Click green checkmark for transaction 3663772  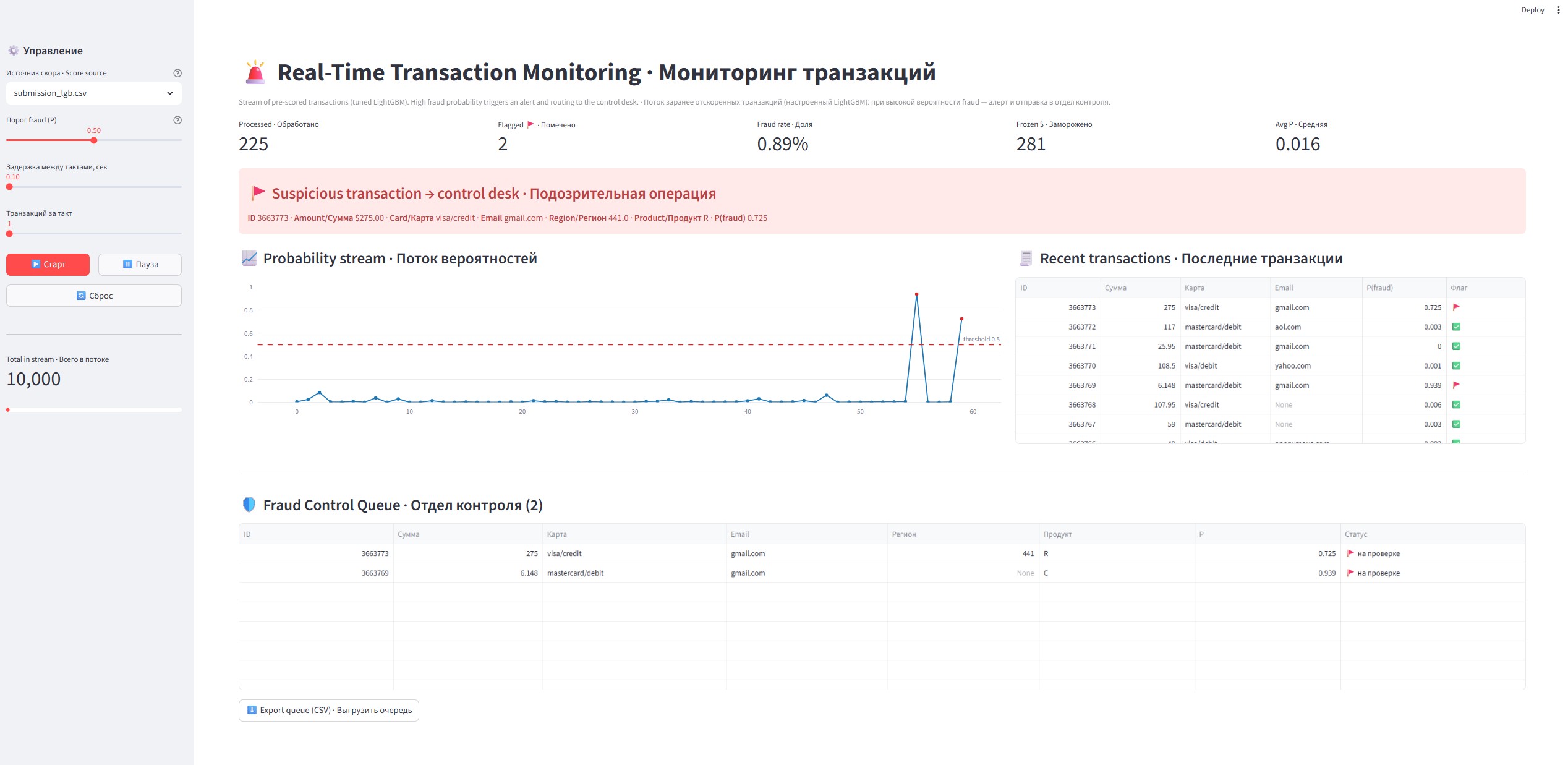point(1456,327)
